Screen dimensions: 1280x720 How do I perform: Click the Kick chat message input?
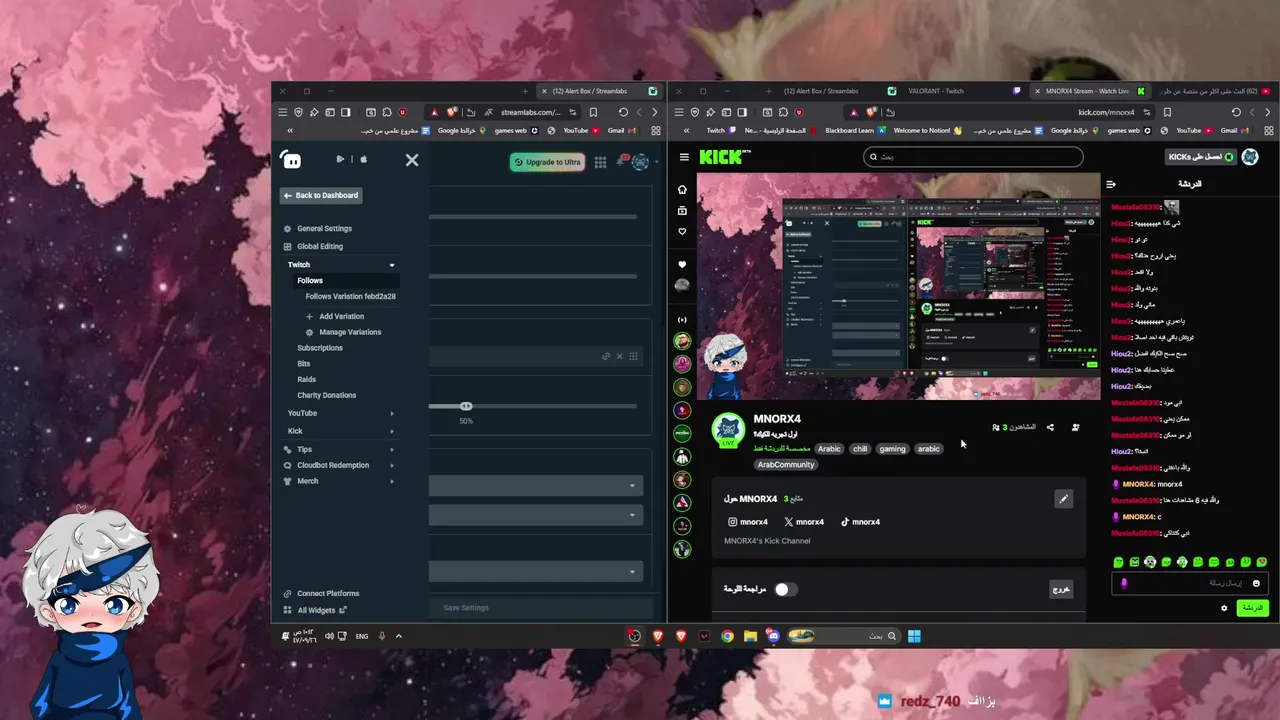pyautogui.click(x=1190, y=583)
